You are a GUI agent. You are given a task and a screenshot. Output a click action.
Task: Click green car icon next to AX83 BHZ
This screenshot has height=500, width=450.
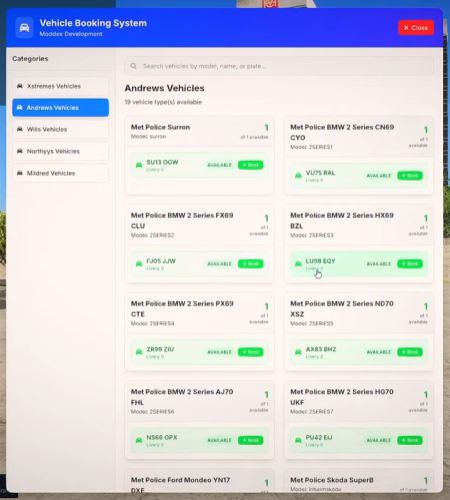298,352
